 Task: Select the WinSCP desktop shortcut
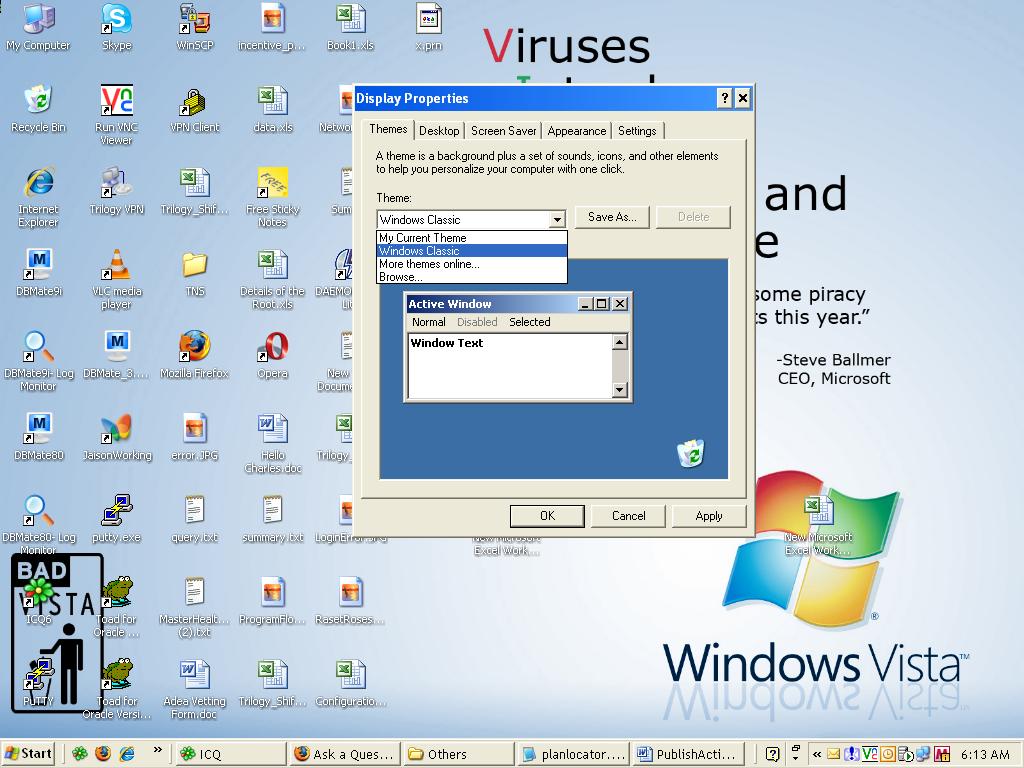click(195, 26)
